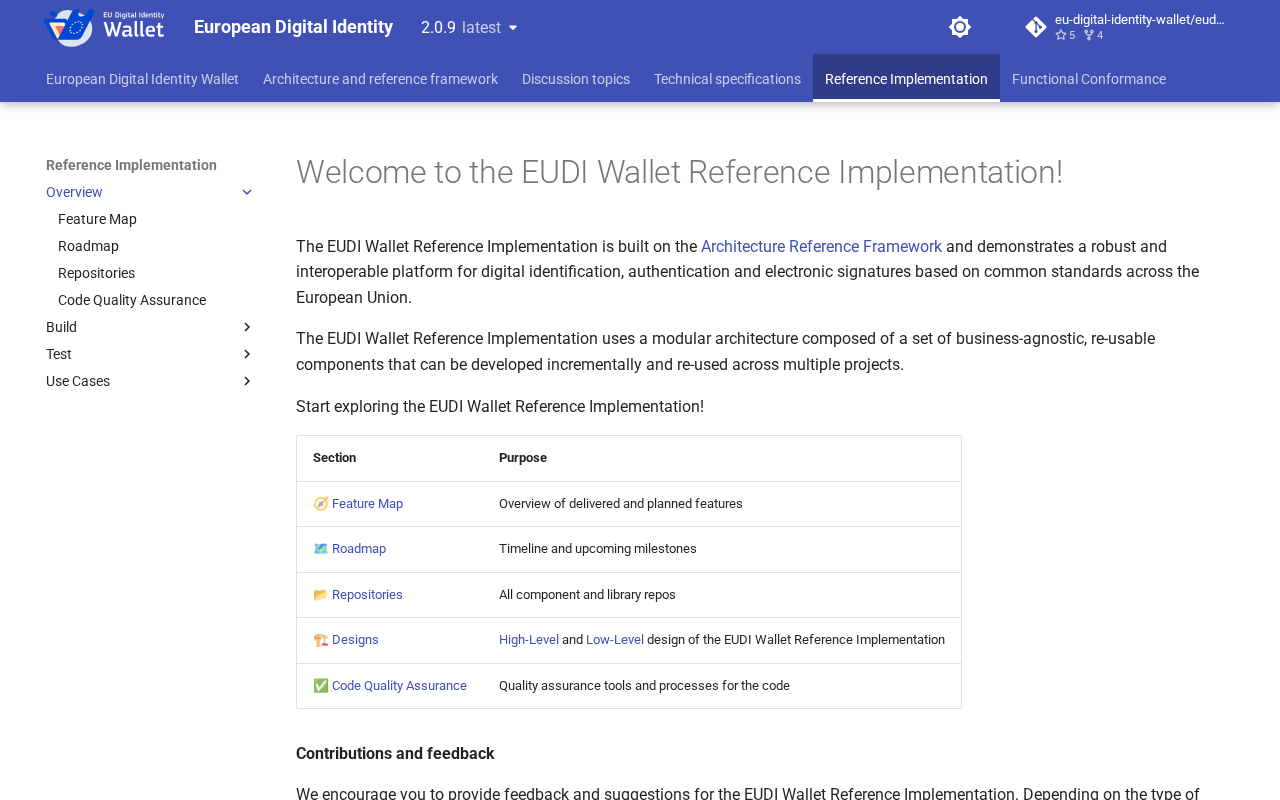Open the Architecture Reference Framework link
The height and width of the screenshot is (800, 1280).
[x=821, y=247]
